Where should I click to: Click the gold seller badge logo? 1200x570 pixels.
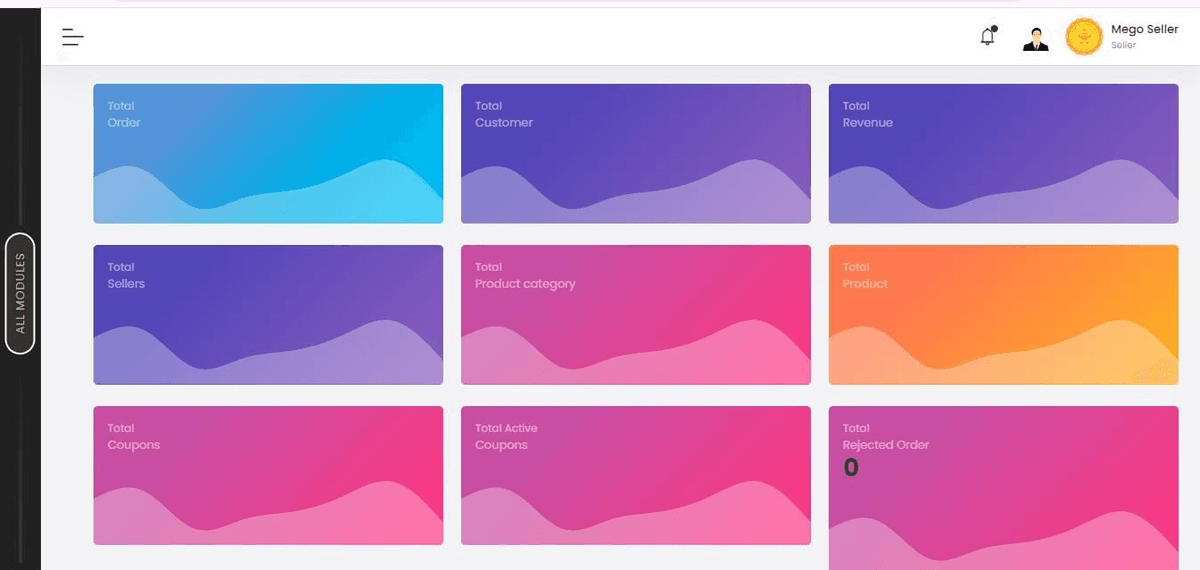pyautogui.click(x=1084, y=38)
